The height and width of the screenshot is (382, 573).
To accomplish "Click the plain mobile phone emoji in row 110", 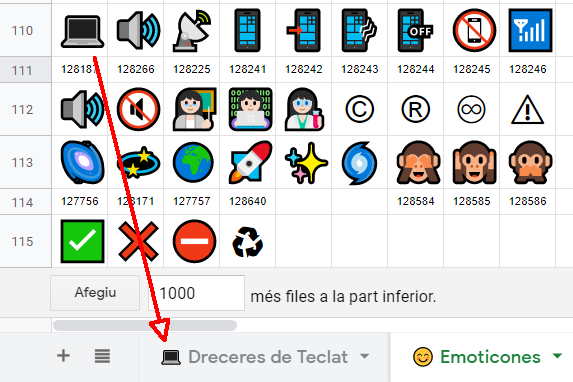I will click(247, 30).
